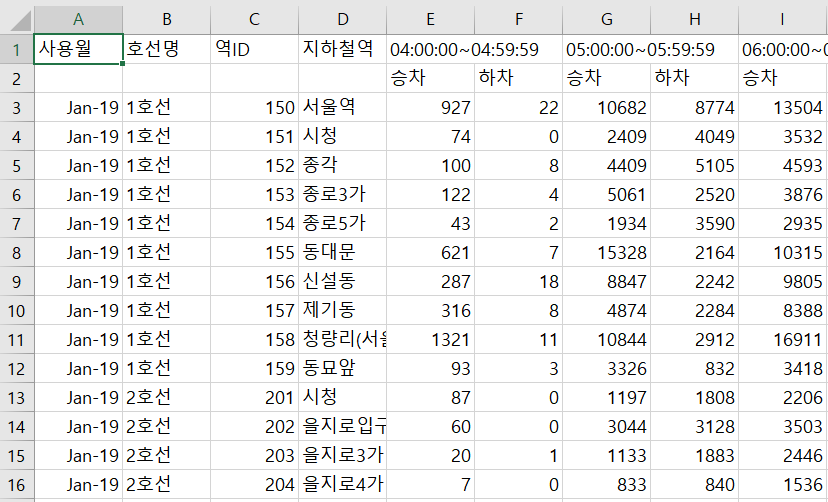Select column E header
Viewport: 828px width, 502px height.
(x=430, y=20)
